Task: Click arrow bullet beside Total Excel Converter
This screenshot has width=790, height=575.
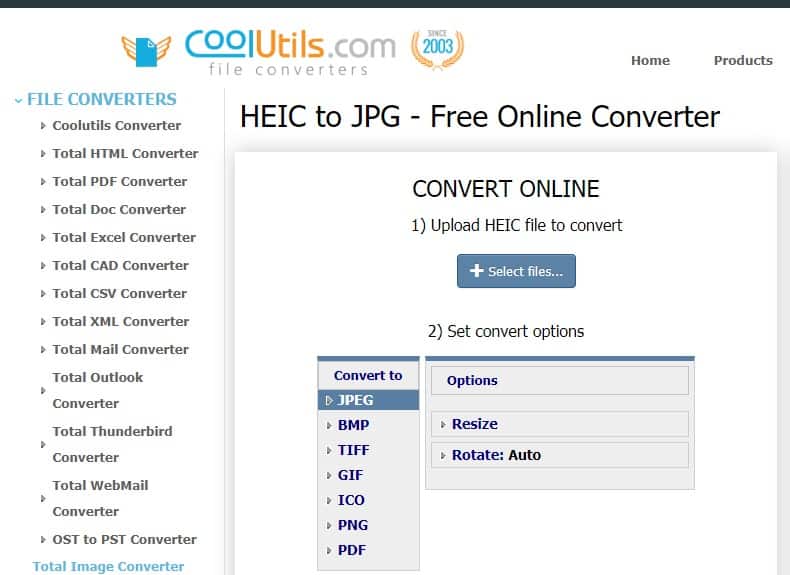Action: coord(43,238)
